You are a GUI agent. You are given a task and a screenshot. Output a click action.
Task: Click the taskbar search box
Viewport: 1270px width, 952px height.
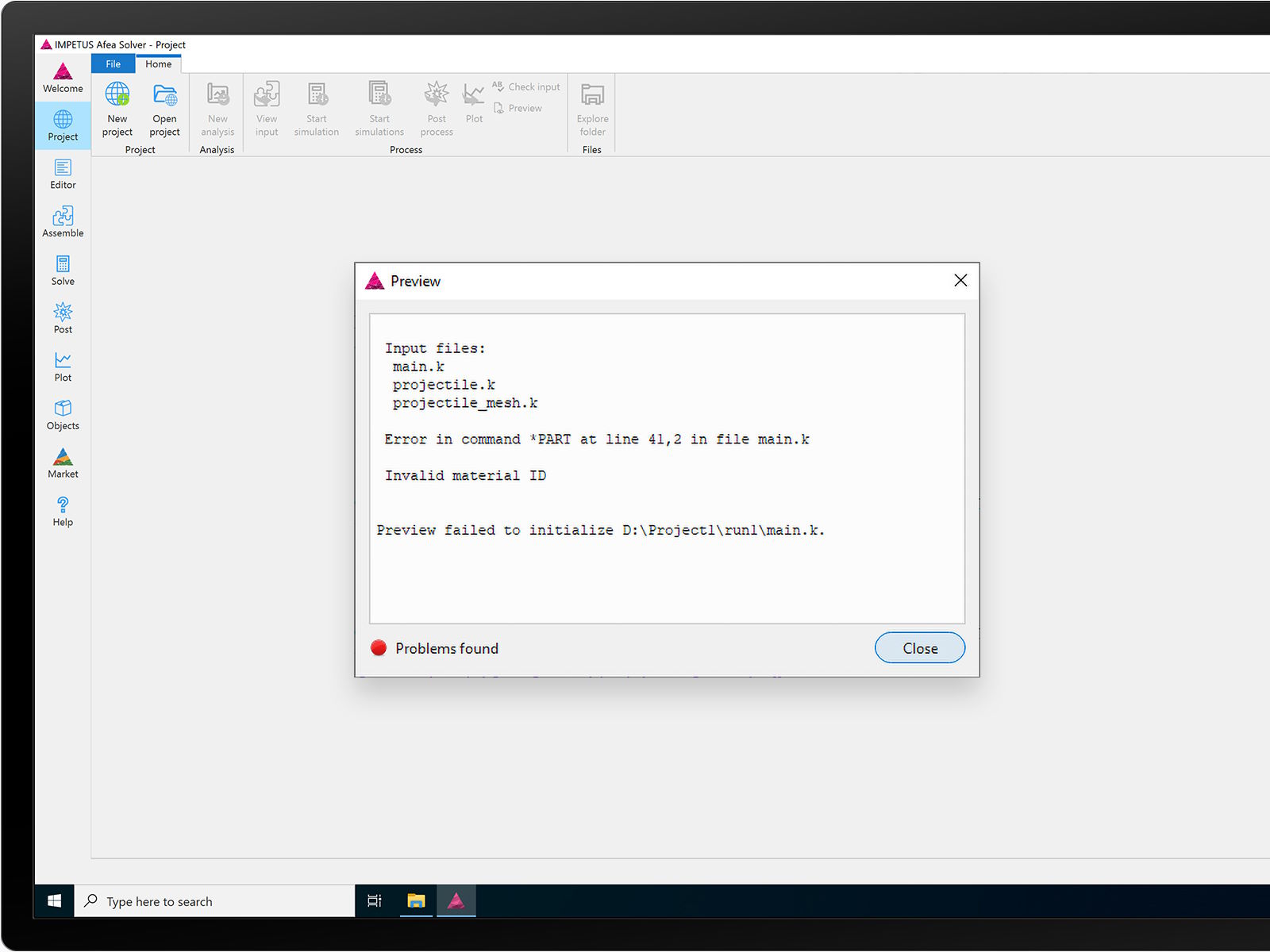pos(214,901)
